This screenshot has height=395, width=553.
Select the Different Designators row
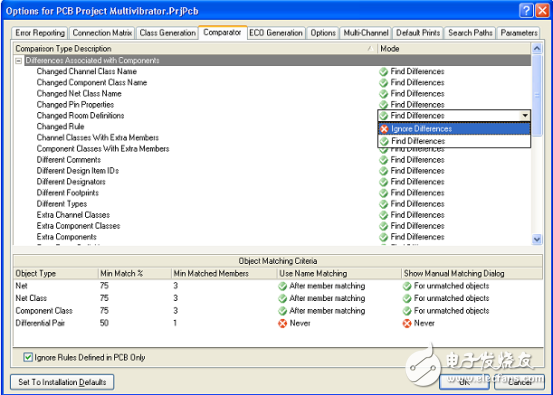(x=272, y=182)
